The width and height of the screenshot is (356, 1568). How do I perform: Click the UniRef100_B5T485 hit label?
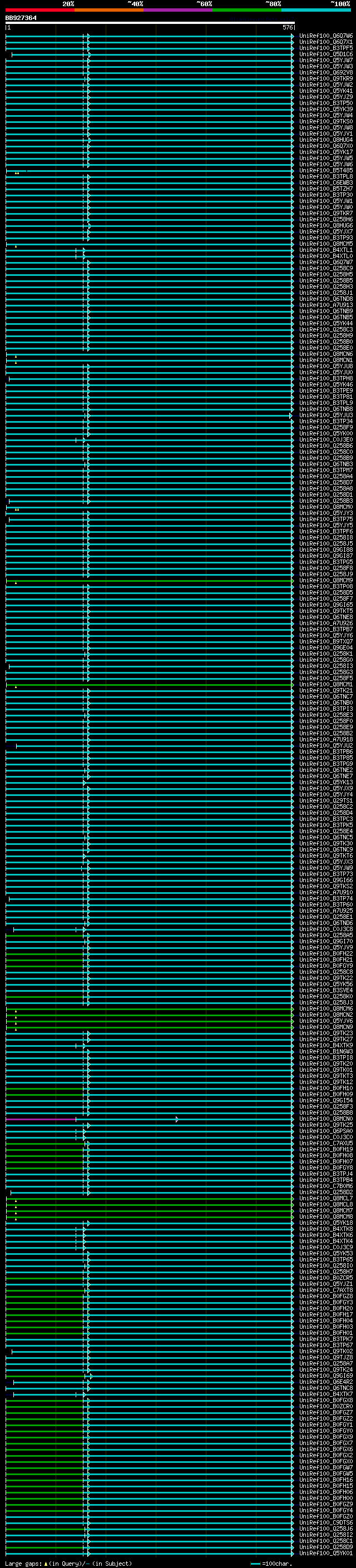tap(326, 170)
